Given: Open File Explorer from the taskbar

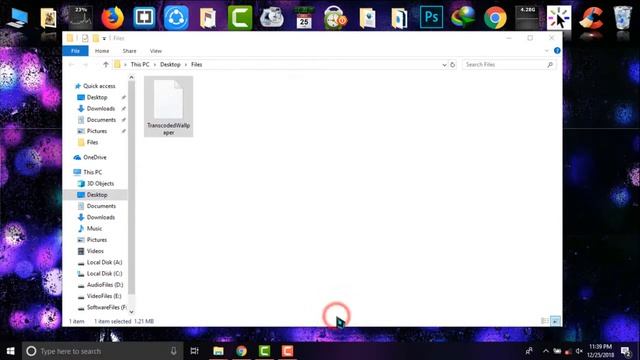Looking at the screenshot, I should 218,351.
